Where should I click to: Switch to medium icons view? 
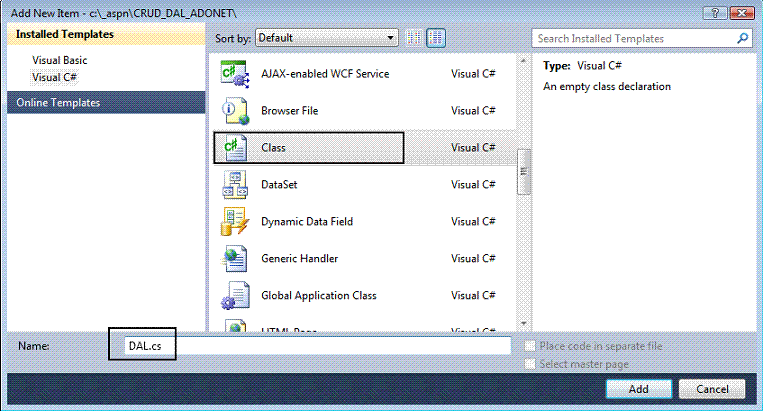(436, 38)
